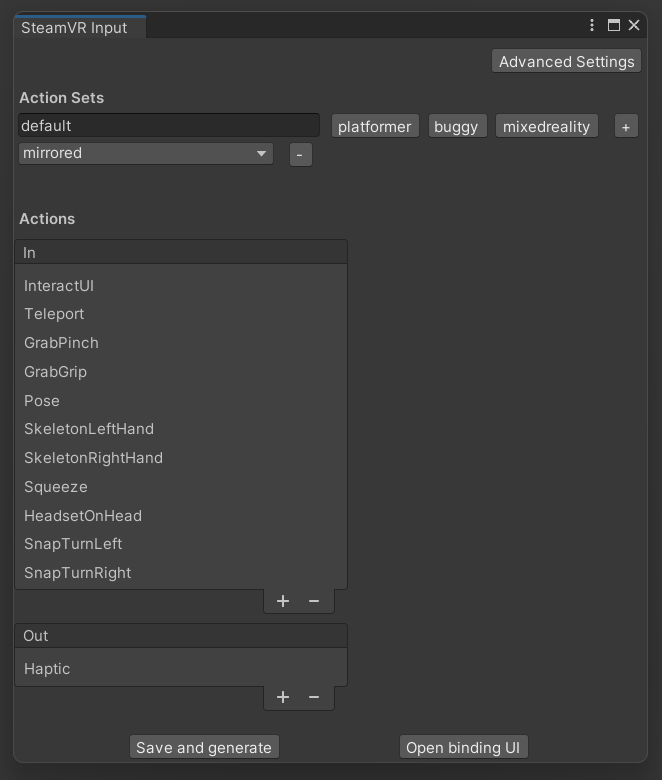This screenshot has width=662, height=780.
Task: Select the HeadsetOnHead action
Action: (181, 515)
